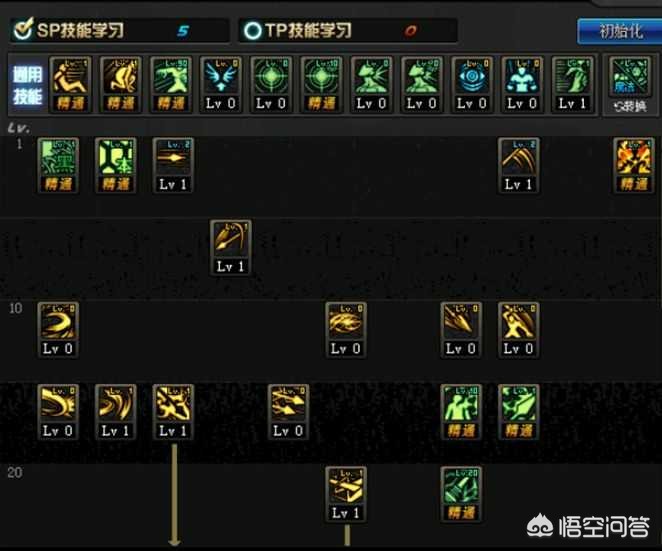Click the 初始化 reset button
Image resolution: width=662 pixels, height=551 pixels.
(x=619, y=31)
